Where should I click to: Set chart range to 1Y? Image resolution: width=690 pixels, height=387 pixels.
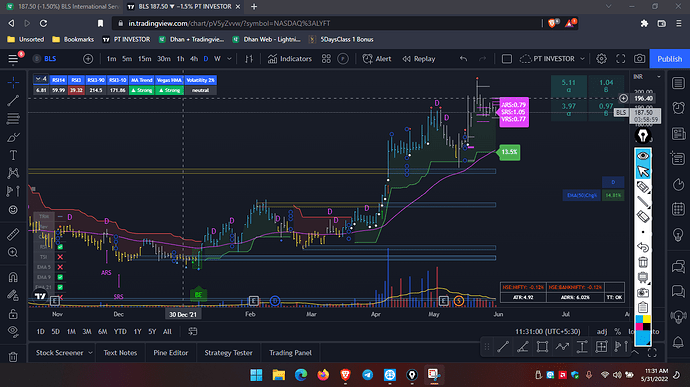pyautogui.click(x=137, y=332)
